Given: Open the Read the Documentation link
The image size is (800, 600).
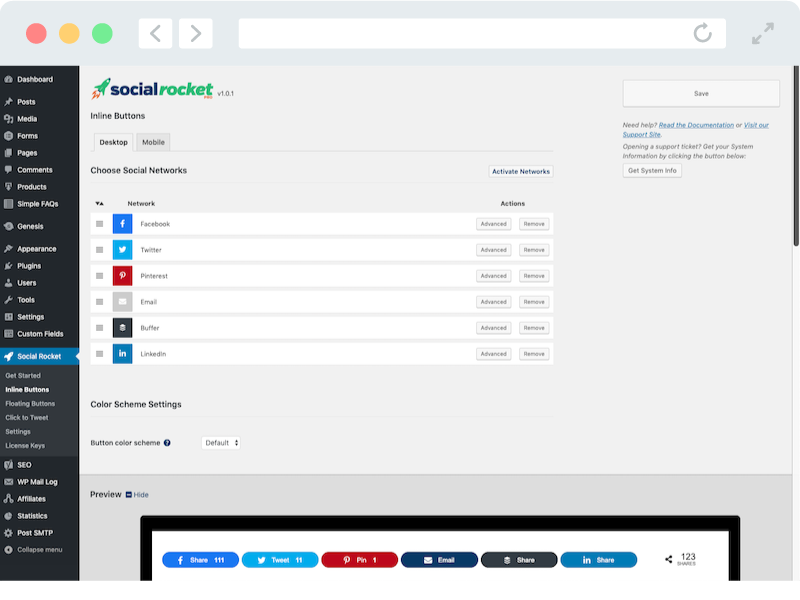Looking at the screenshot, I should [696, 125].
